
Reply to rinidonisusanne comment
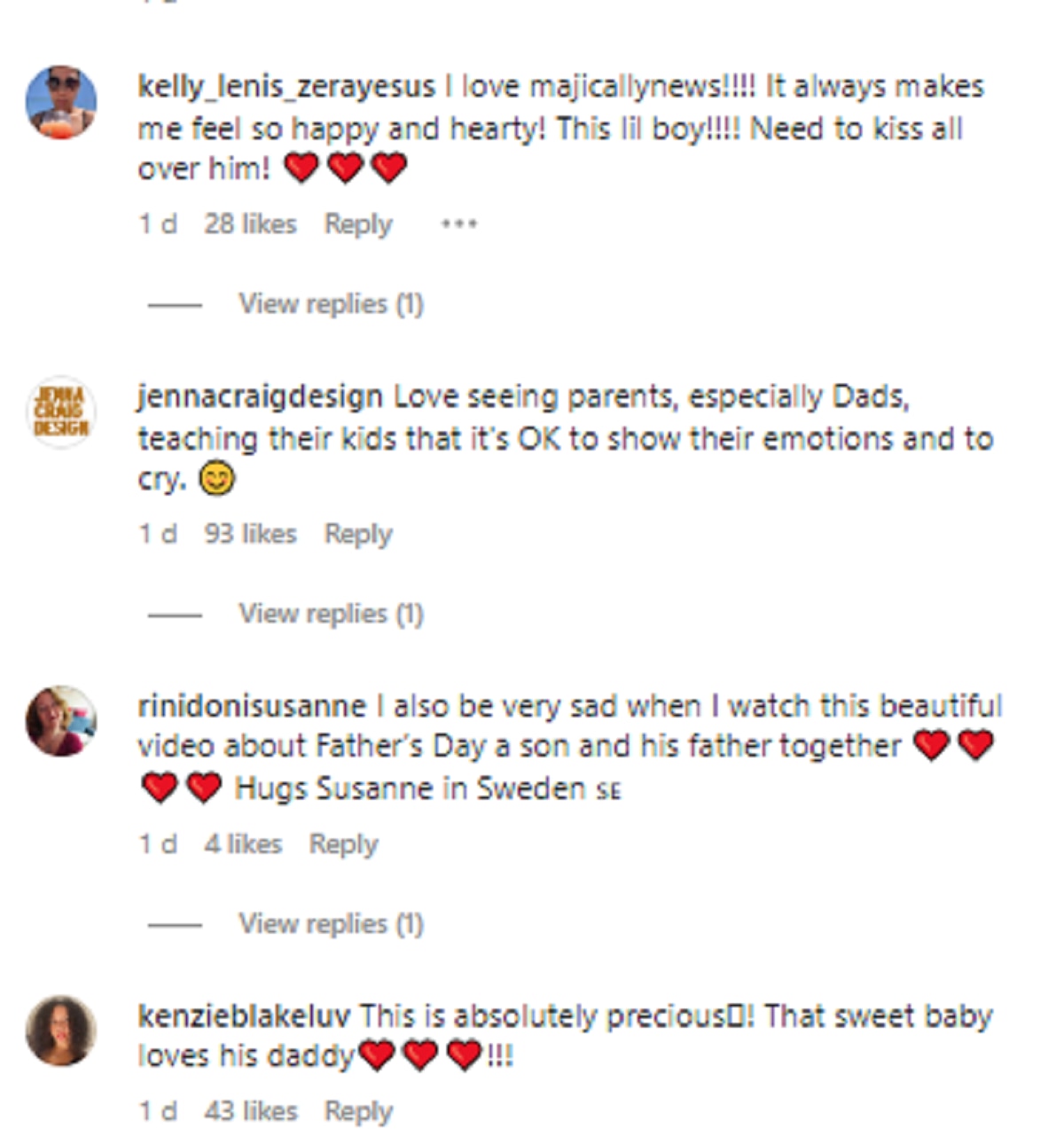pos(342,844)
